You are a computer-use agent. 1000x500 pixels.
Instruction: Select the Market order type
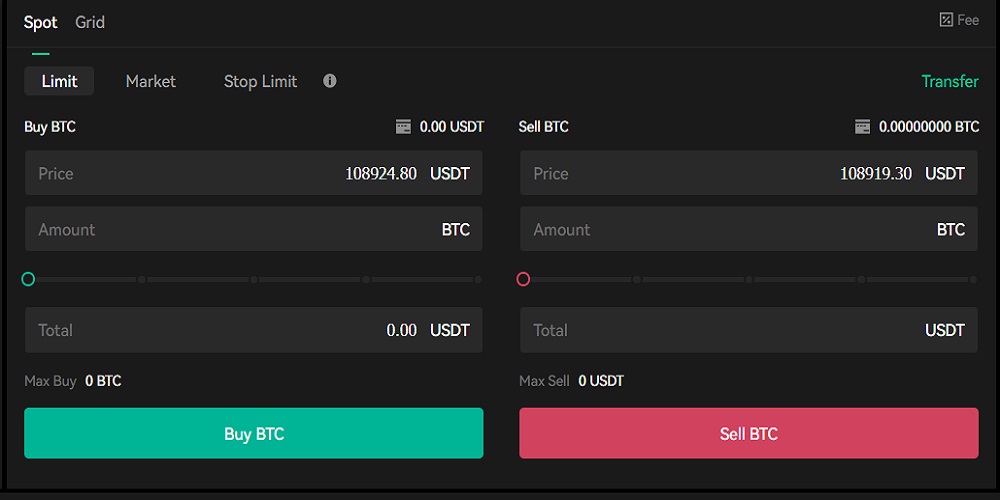click(x=151, y=81)
